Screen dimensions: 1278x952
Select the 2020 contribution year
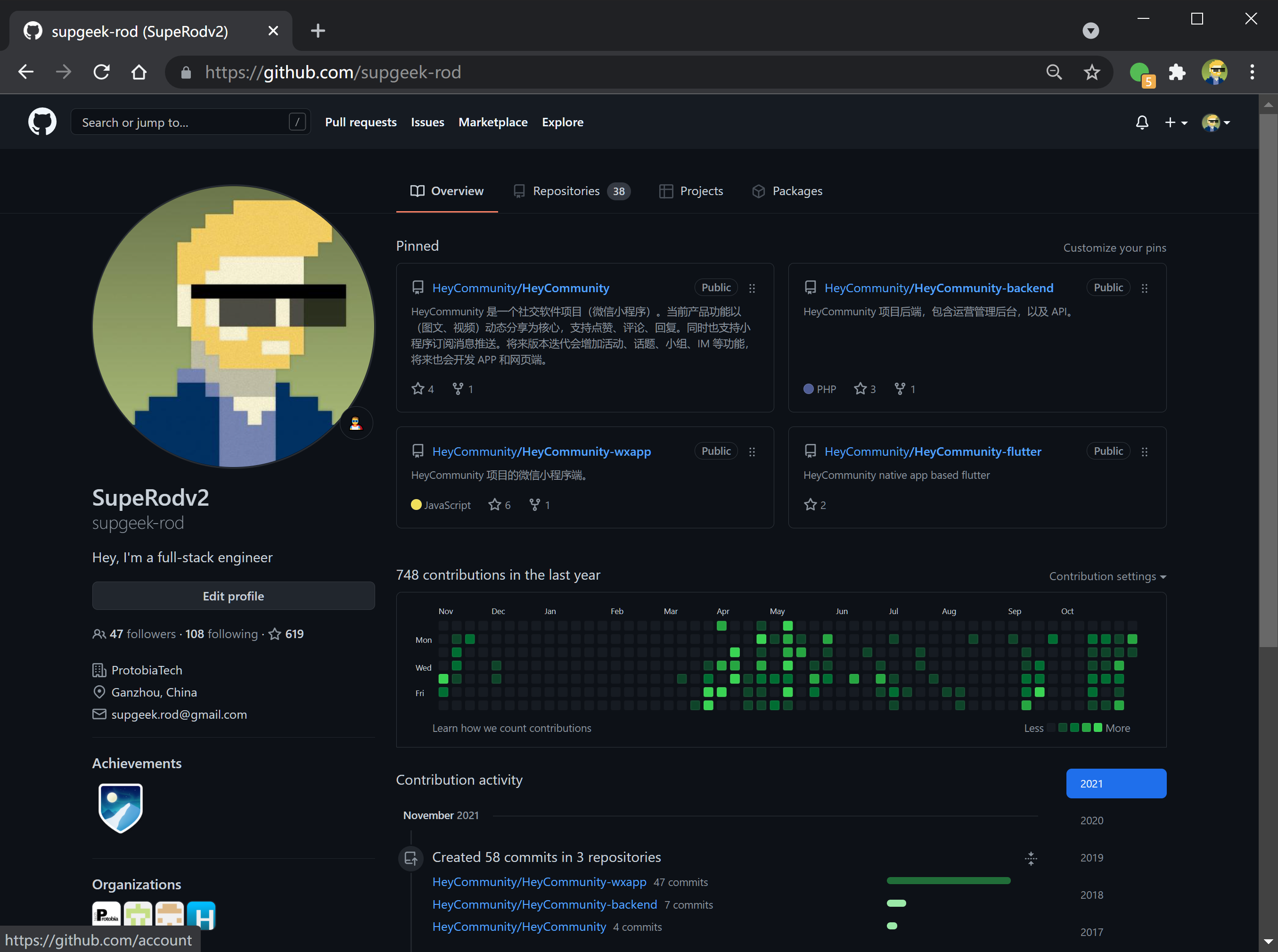[1091, 820]
